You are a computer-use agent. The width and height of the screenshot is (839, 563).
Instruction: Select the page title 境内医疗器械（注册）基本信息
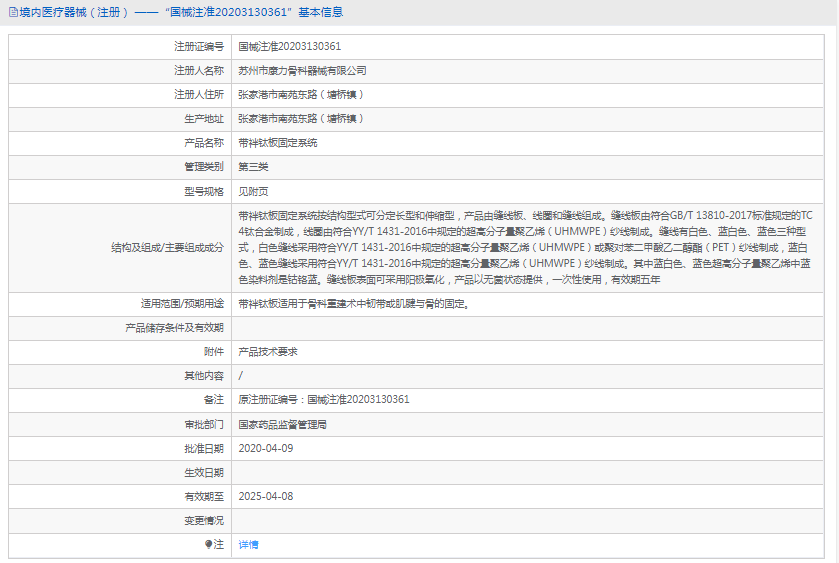[181, 12]
